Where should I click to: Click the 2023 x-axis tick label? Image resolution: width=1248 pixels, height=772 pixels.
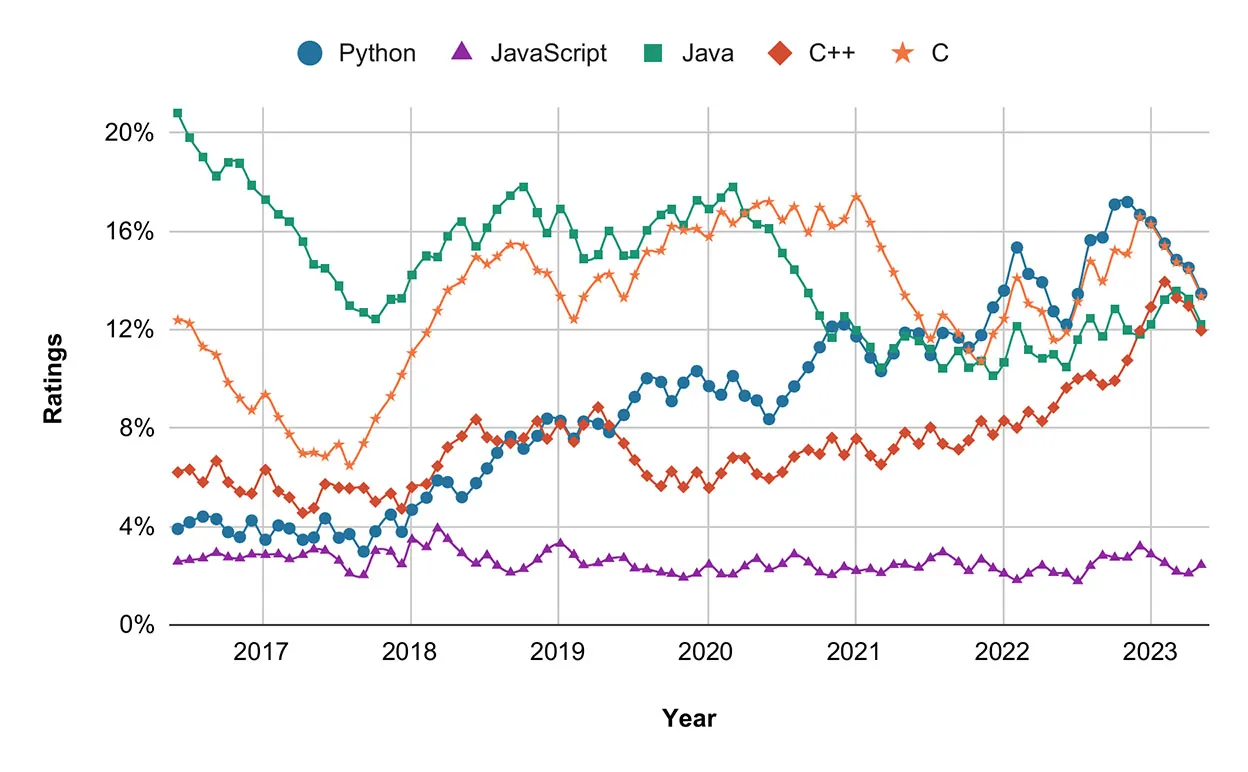1151,654
